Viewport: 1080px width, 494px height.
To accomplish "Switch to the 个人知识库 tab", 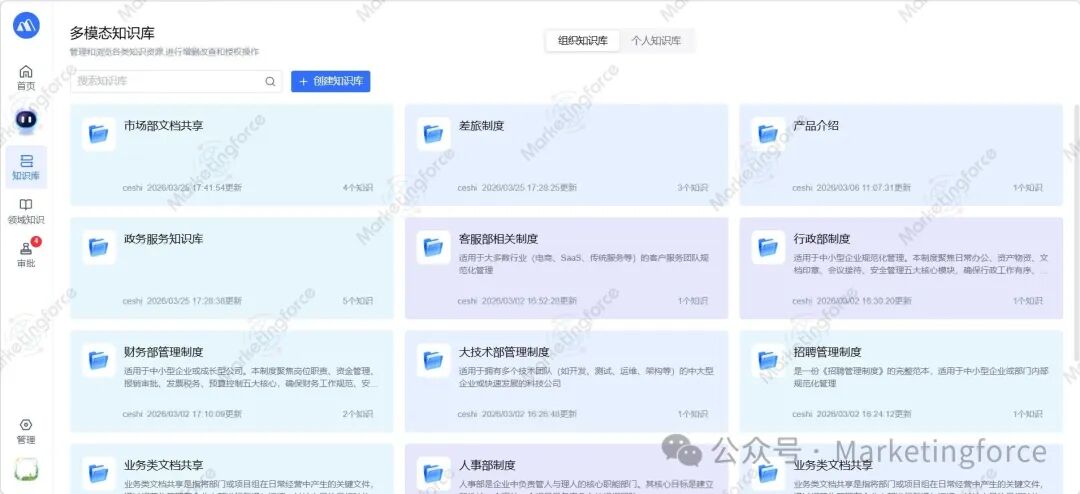I will point(656,41).
